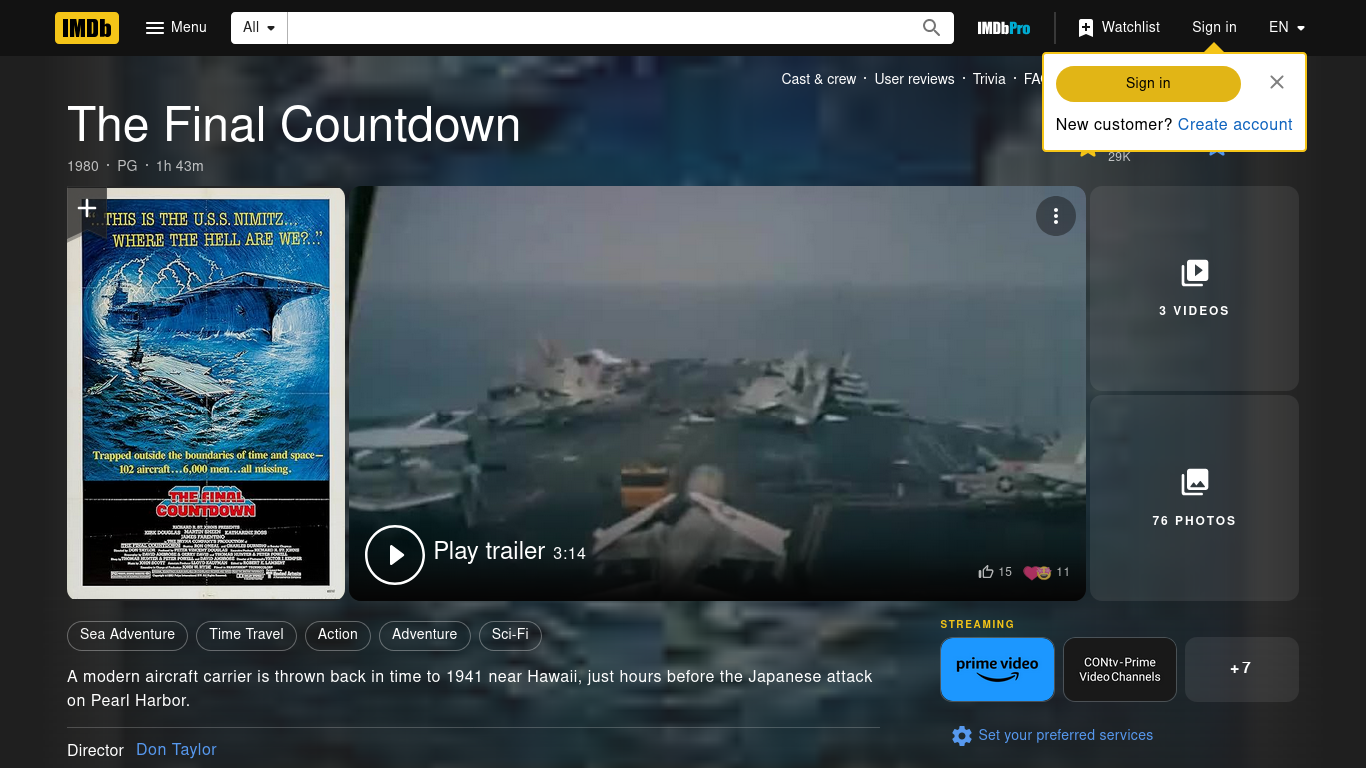The width and height of the screenshot is (1366, 768).
Task: Select the Adventure genre chip
Action: pyautogui.click(x=424, y=635)
